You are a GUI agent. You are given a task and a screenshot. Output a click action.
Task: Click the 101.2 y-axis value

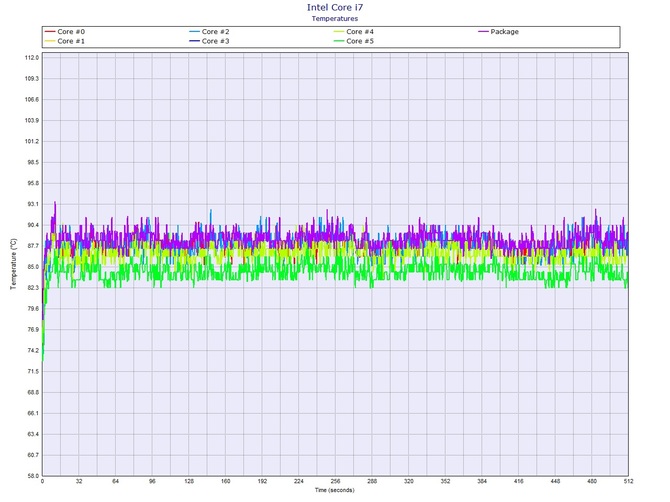[x=32, y=141]
